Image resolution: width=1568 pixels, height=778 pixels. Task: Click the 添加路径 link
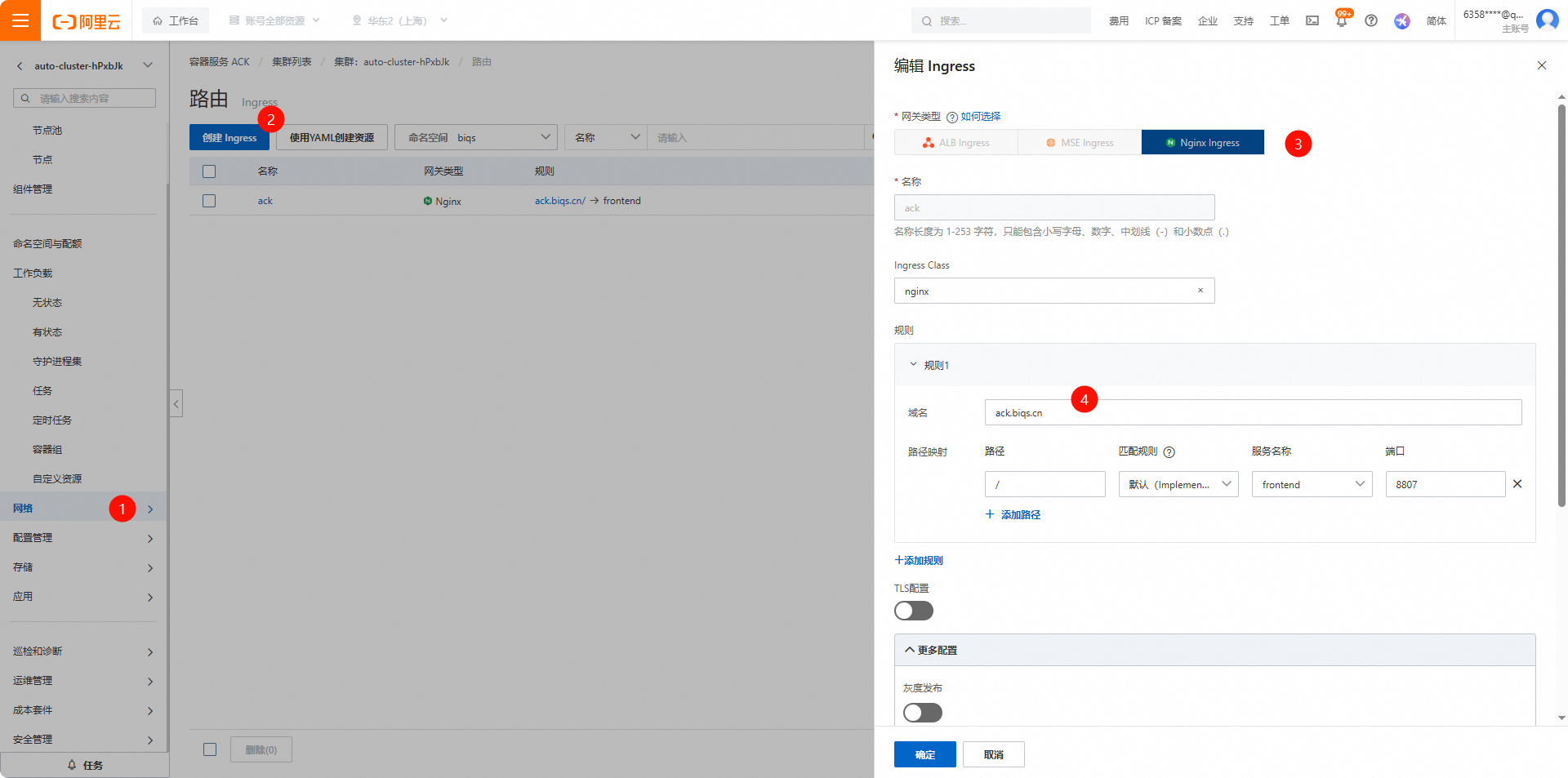pyautogui.click(x=1013, y=514)
